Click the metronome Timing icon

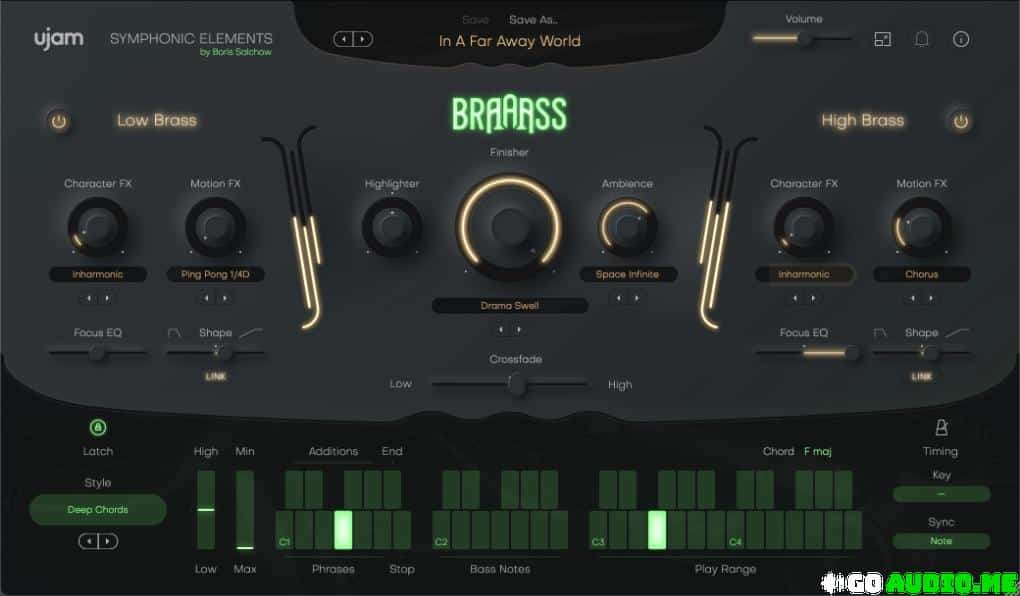tap(940, 428)
